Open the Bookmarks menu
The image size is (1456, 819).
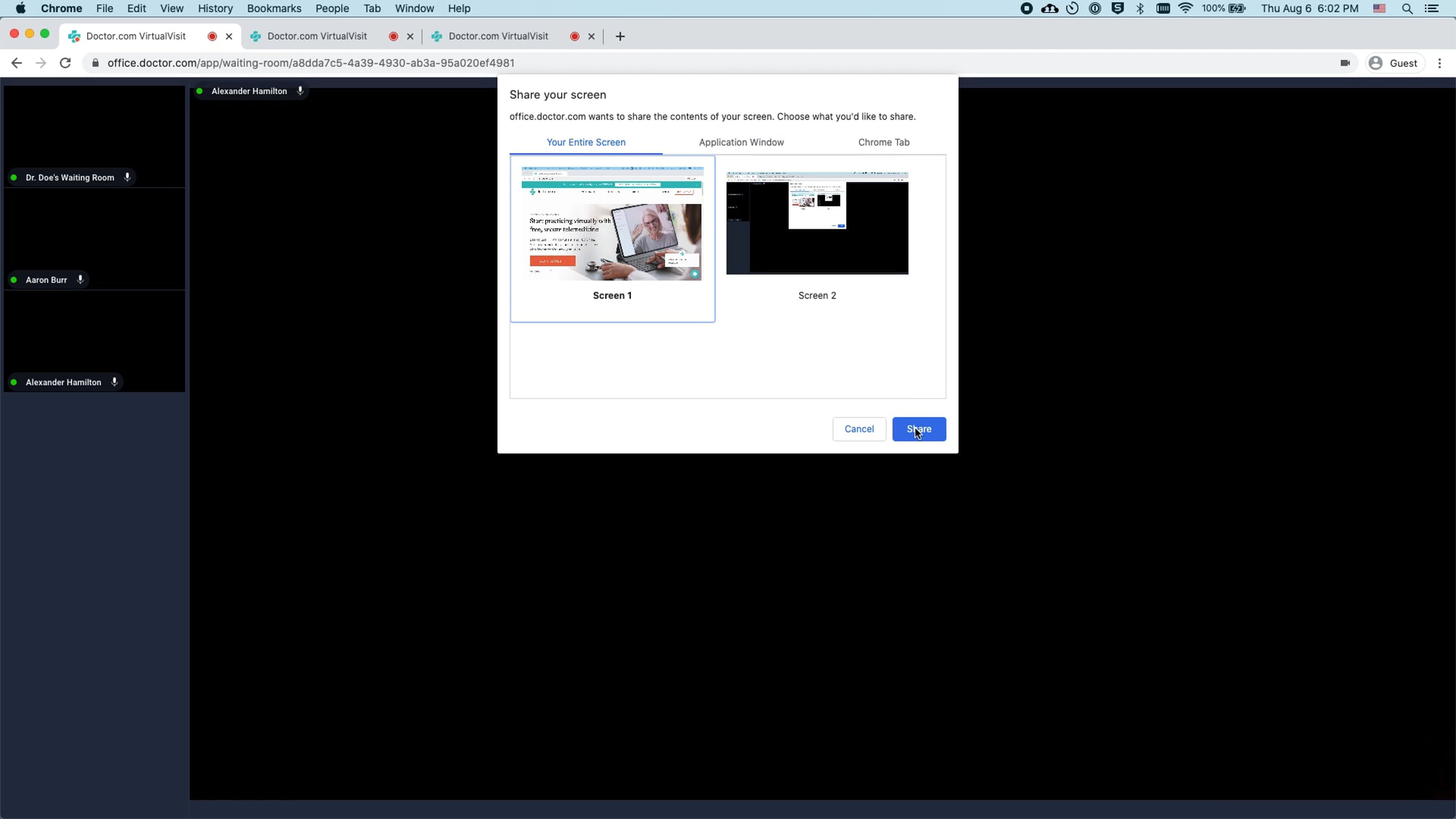[274, 8]
